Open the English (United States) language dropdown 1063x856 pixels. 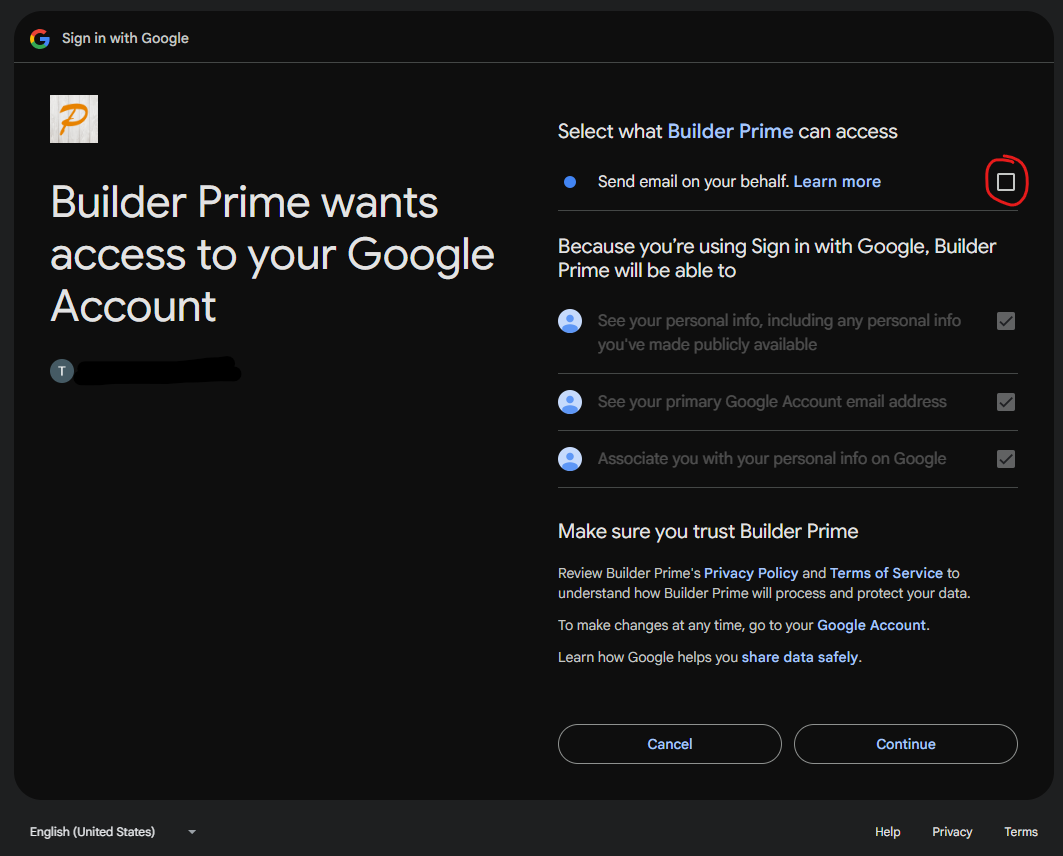[x=92, y=831]
